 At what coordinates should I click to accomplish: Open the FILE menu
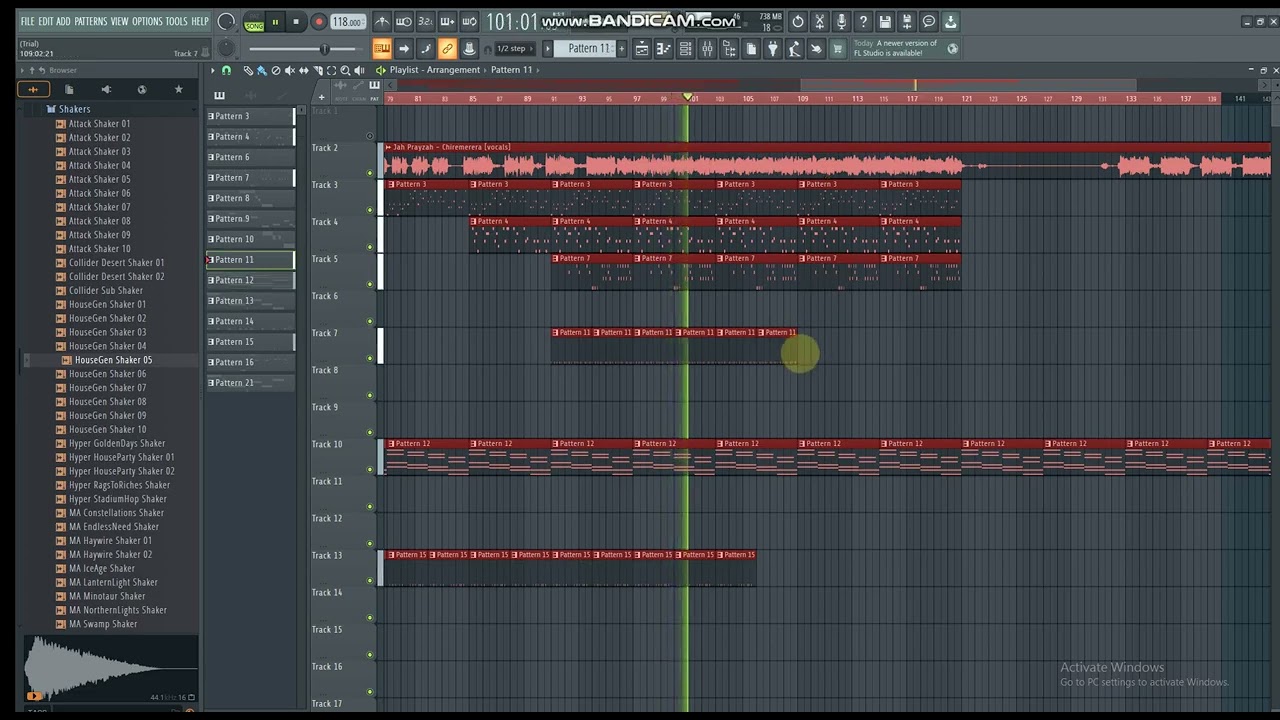click(27, 21)
